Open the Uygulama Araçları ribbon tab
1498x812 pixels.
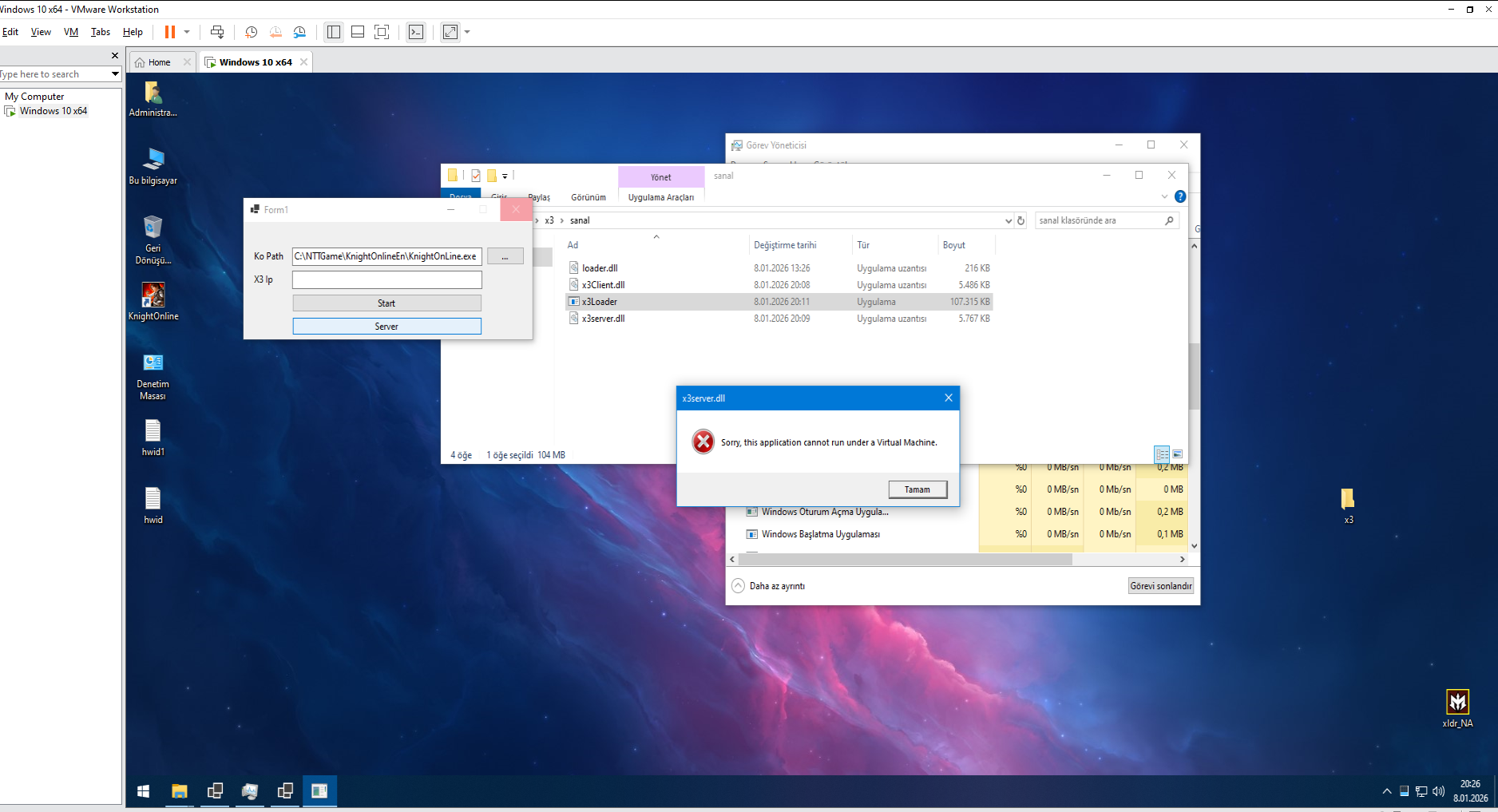point(661,197)
